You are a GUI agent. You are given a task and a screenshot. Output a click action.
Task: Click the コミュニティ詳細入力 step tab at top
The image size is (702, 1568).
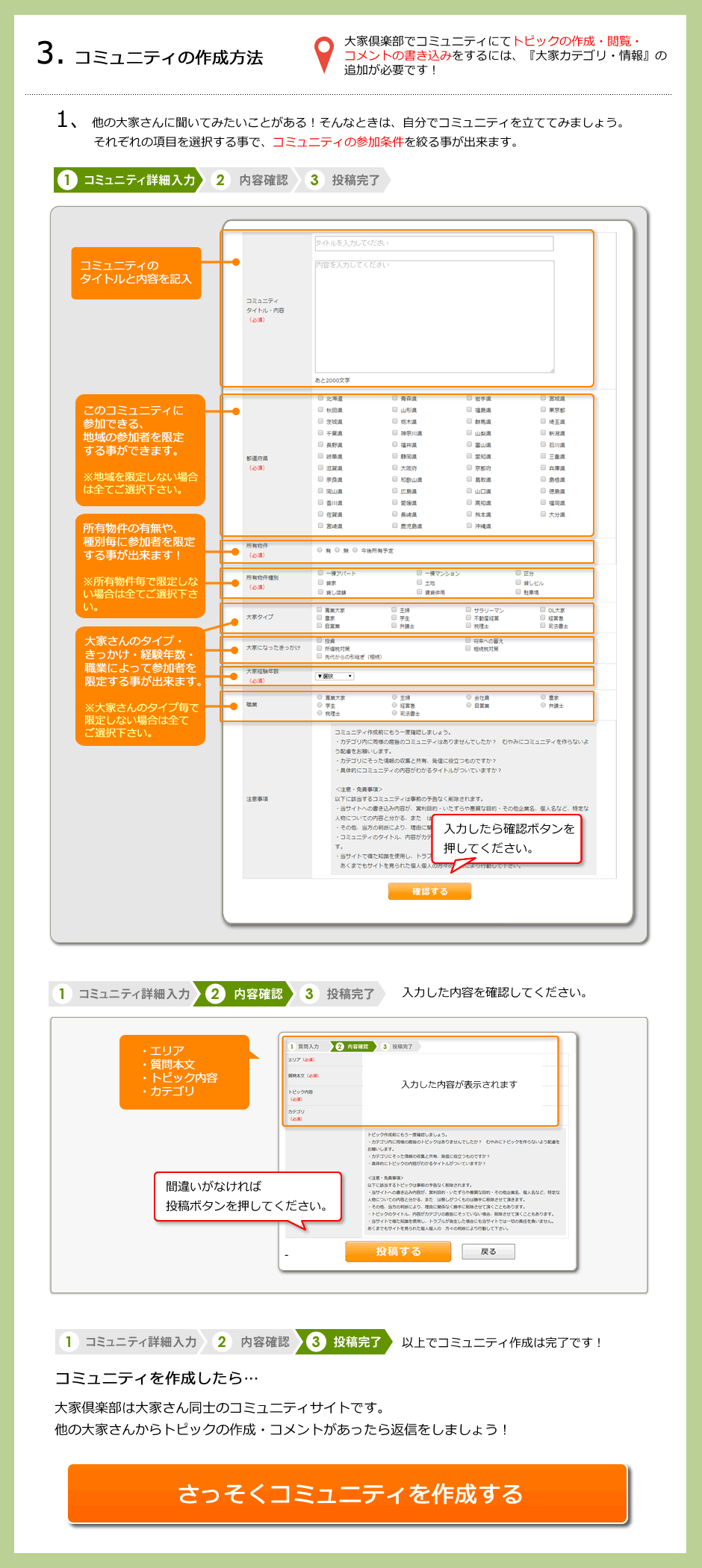(x=128, y=180)
